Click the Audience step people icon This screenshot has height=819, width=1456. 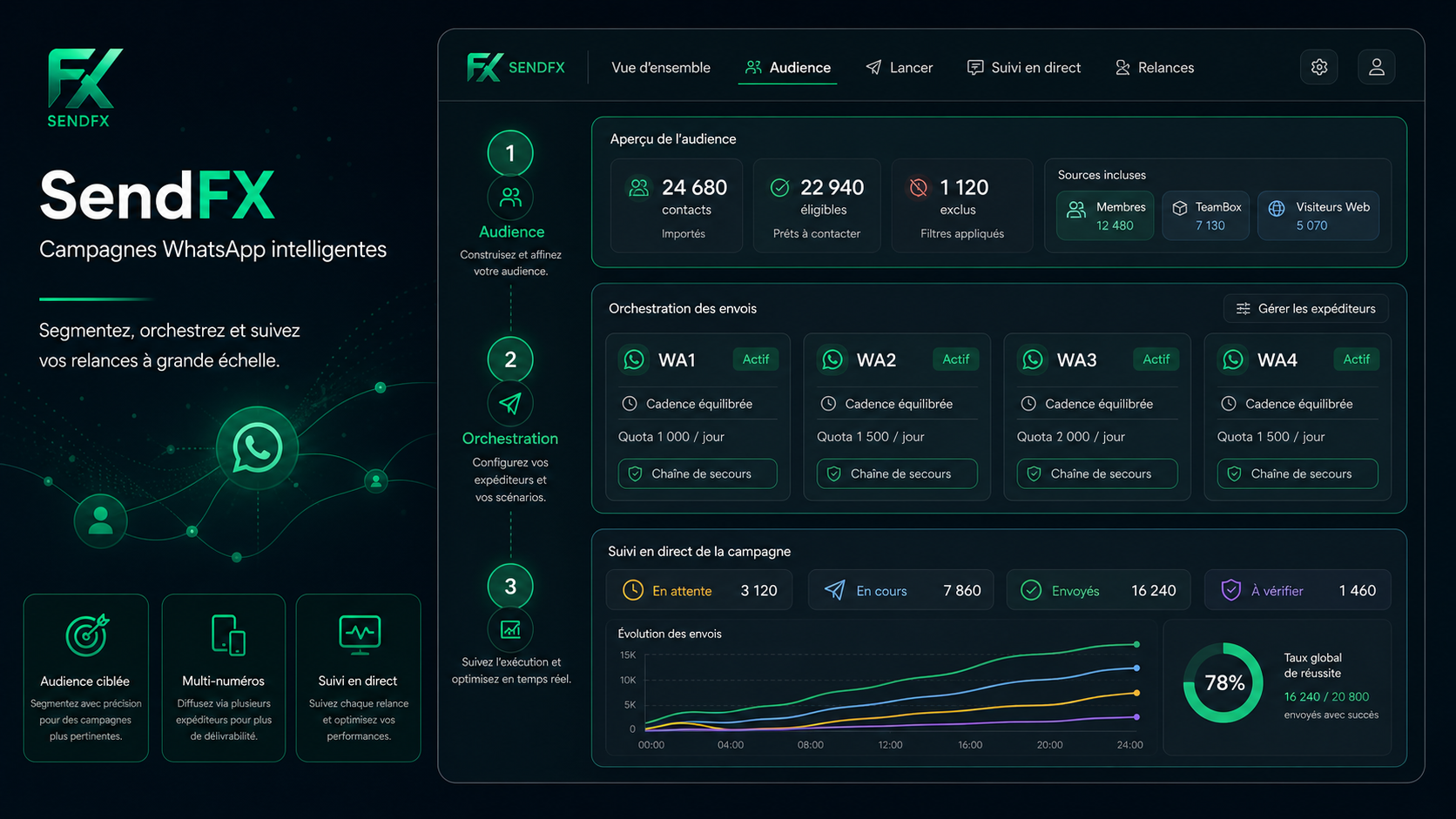(x=510, y=198)
